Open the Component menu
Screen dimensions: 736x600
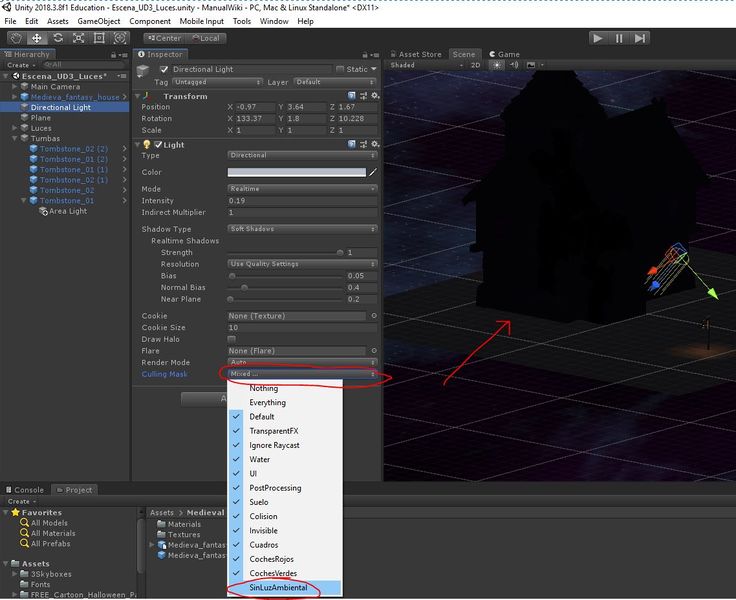(150, 21)
